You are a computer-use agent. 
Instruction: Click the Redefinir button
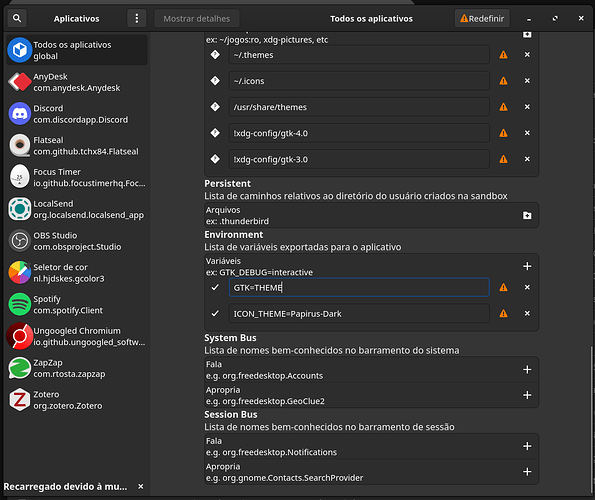482,18
